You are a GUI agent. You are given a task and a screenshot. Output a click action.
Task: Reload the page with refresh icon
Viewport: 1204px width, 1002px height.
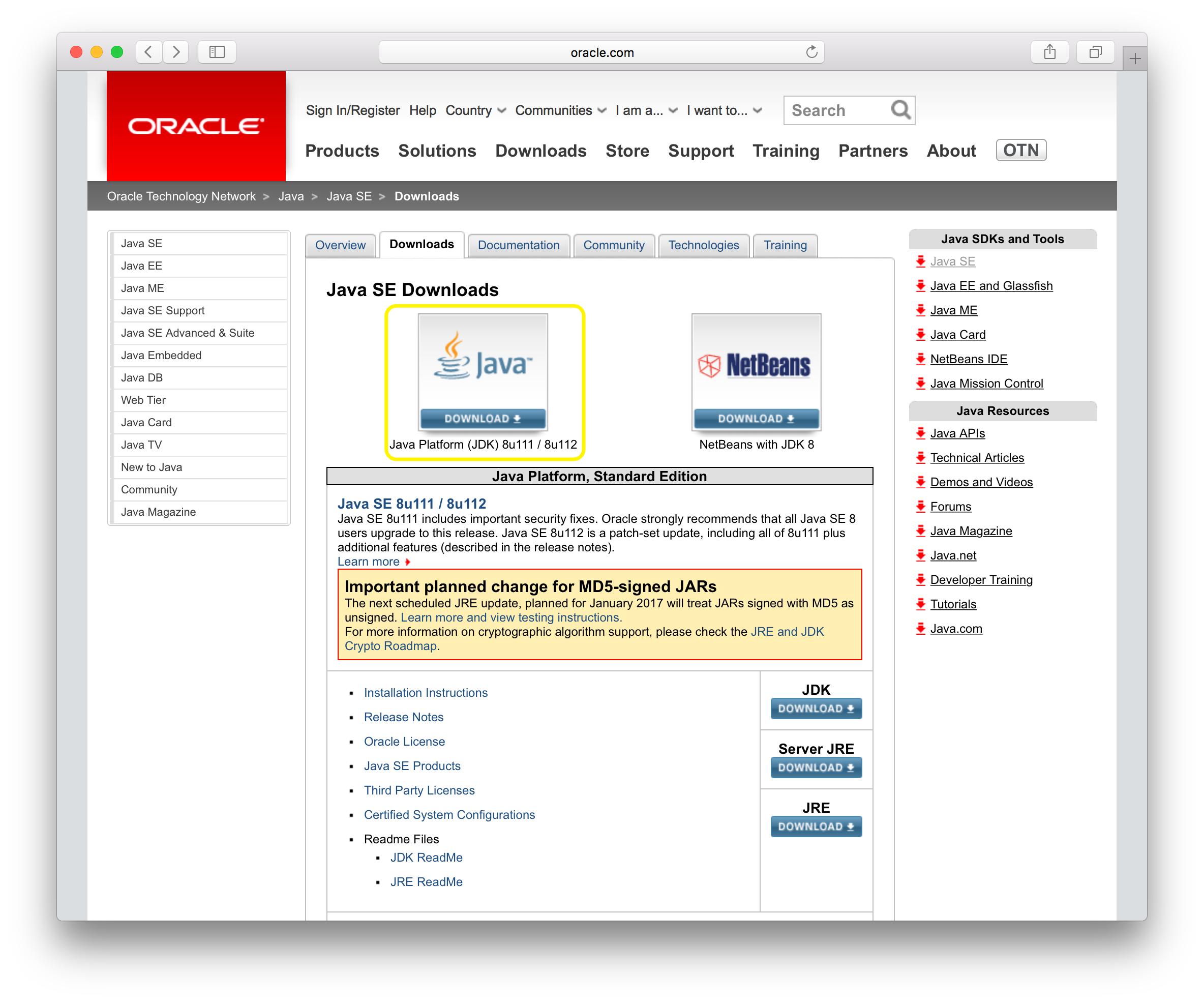(811, 52)
